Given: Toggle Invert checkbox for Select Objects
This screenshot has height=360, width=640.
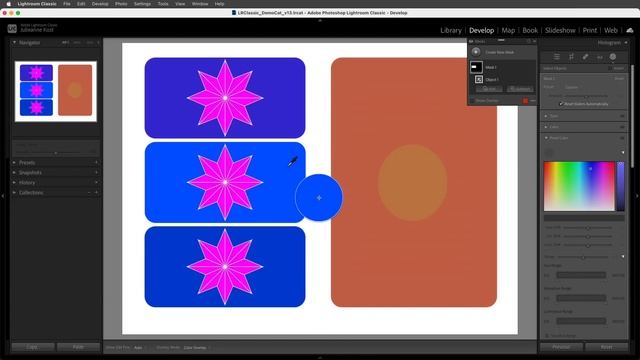Looking at the screenshot, I should click(x=610, y=68).
